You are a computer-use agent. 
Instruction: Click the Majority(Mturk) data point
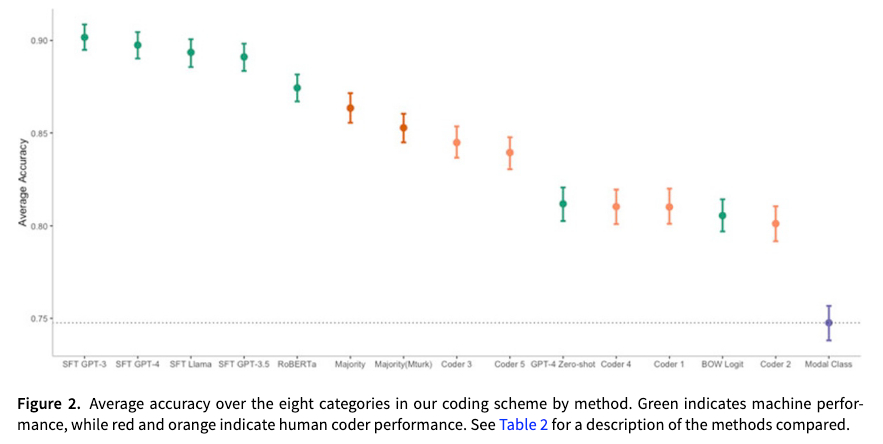click(403, 128)
